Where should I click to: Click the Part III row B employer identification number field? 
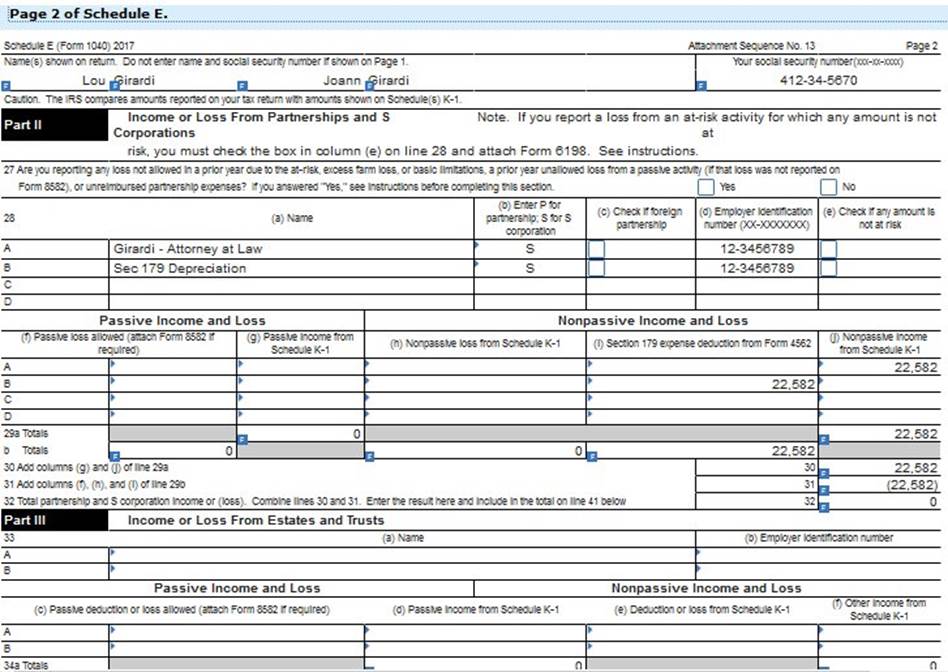(x=819, y=570)
